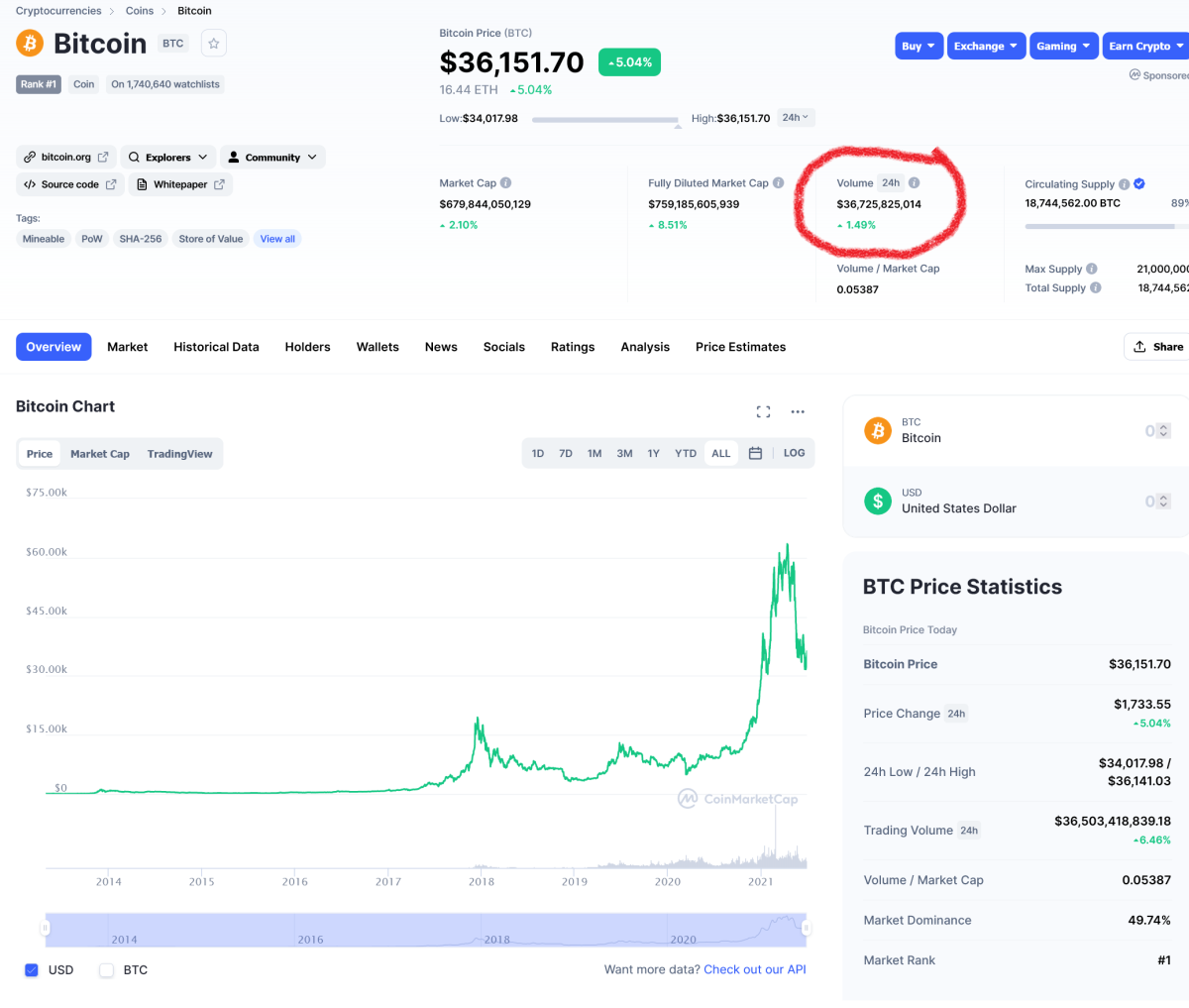Viewport: 1189px width, 1008px height.
Task: Click the BTC amount stepper arrows
Action: pos(1164,431)
